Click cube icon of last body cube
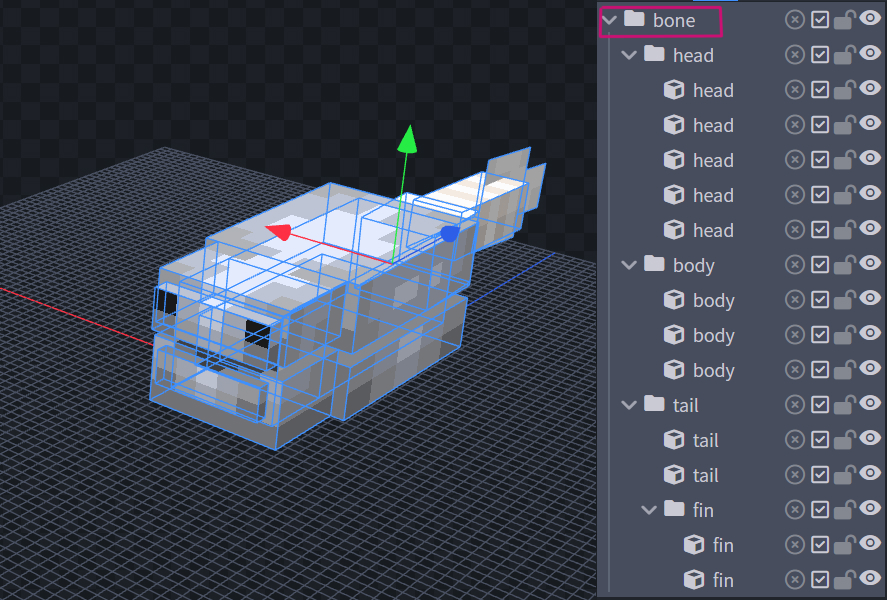The width and height of the screenshot is (887, 600). [674, 370]
